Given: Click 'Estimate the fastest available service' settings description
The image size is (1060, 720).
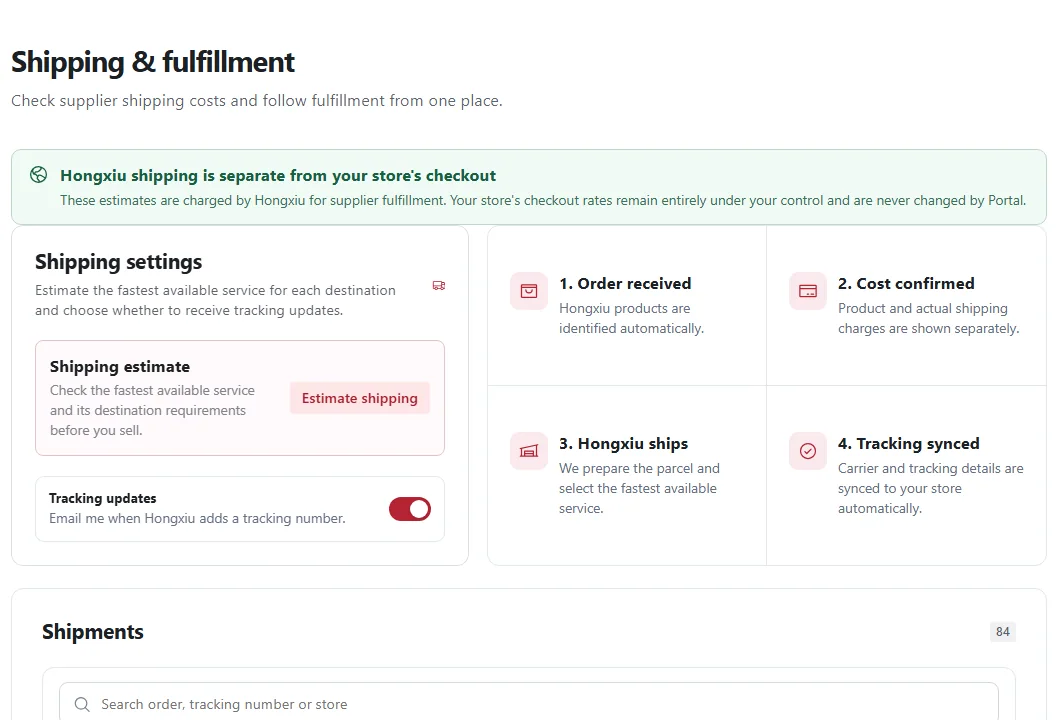Looking at the screenshot, I should (x=215, y=300).
